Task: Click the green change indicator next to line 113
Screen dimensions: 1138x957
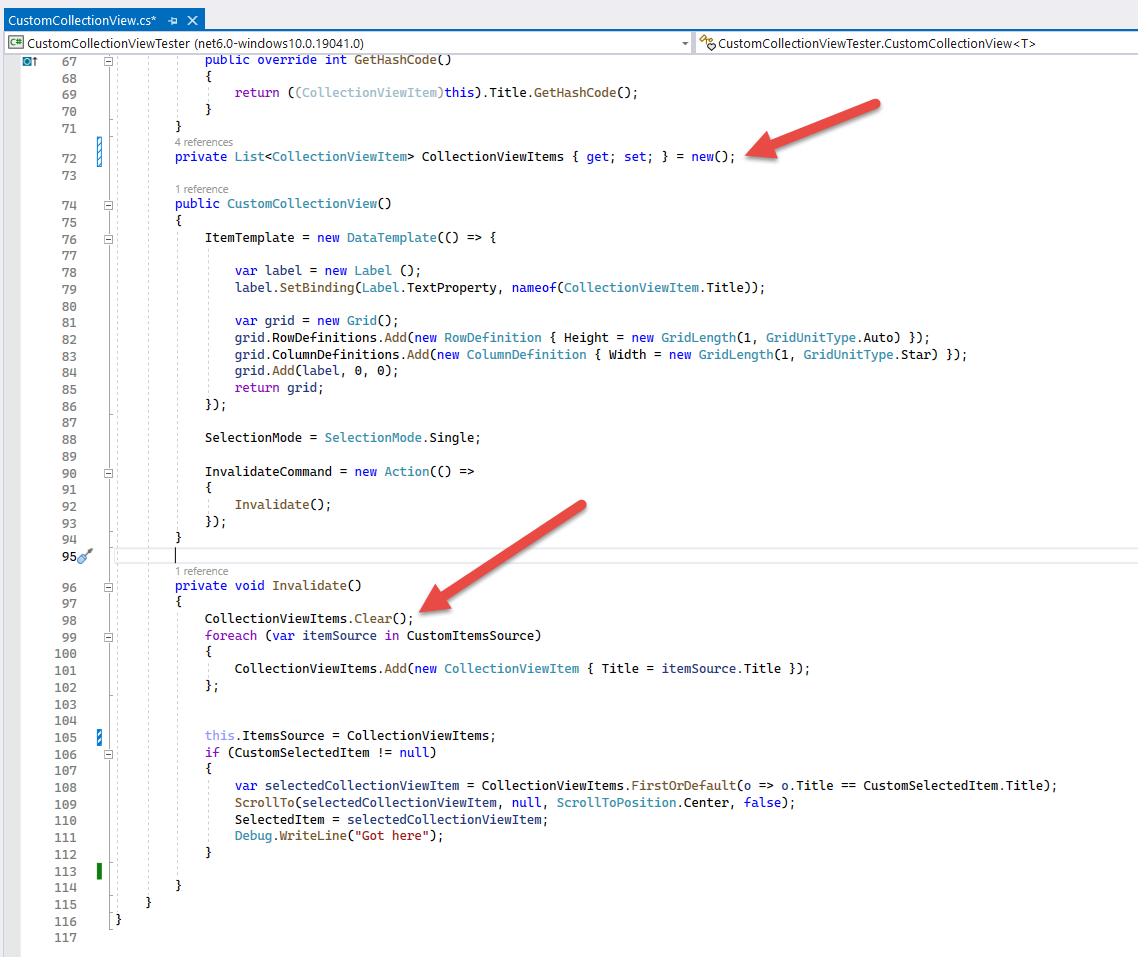Action: point(98,870)
